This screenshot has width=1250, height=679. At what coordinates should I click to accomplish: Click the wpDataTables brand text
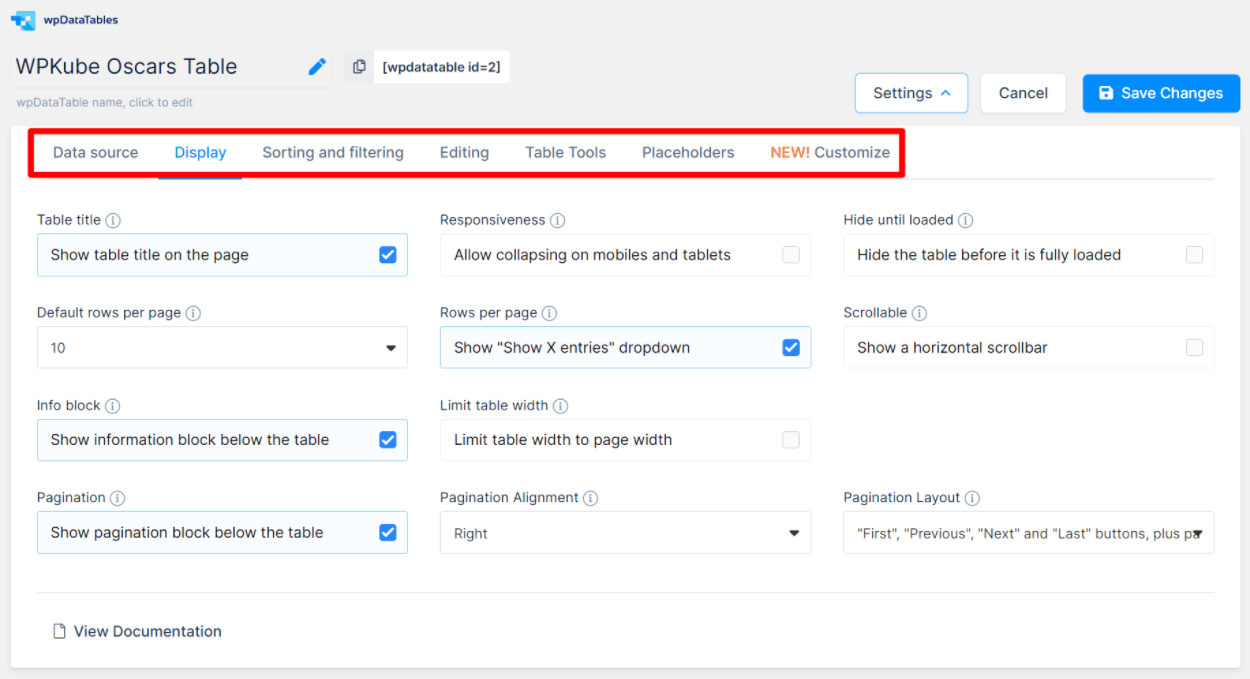[x=81, y=20]
